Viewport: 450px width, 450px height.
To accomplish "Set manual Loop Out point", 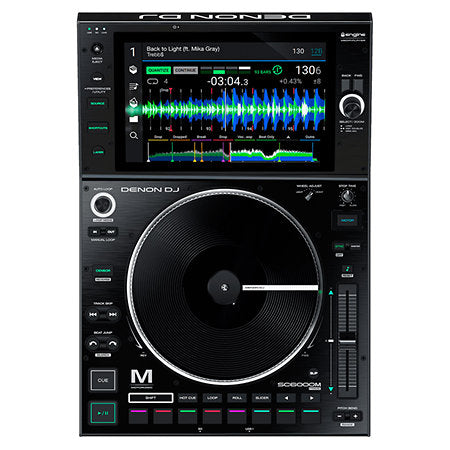I will [x=111, y=232].
